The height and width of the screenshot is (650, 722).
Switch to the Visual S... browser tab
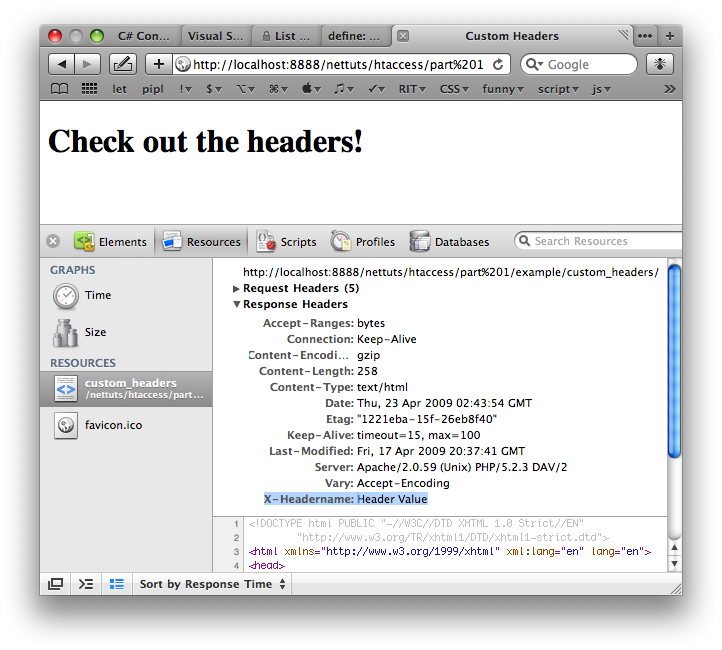click(x=215, y=36)
